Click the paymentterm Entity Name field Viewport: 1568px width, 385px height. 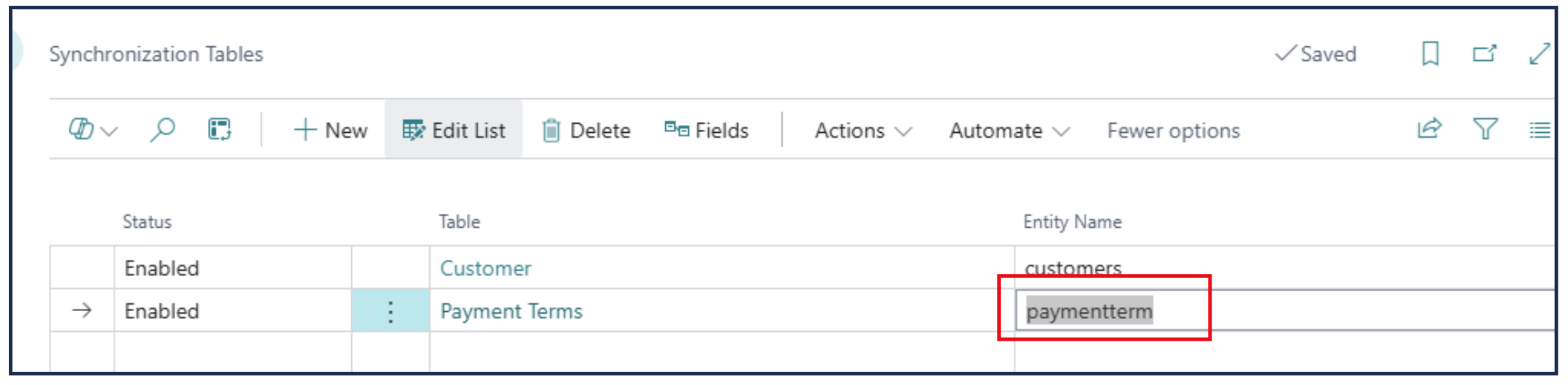tap(1089, 311)
